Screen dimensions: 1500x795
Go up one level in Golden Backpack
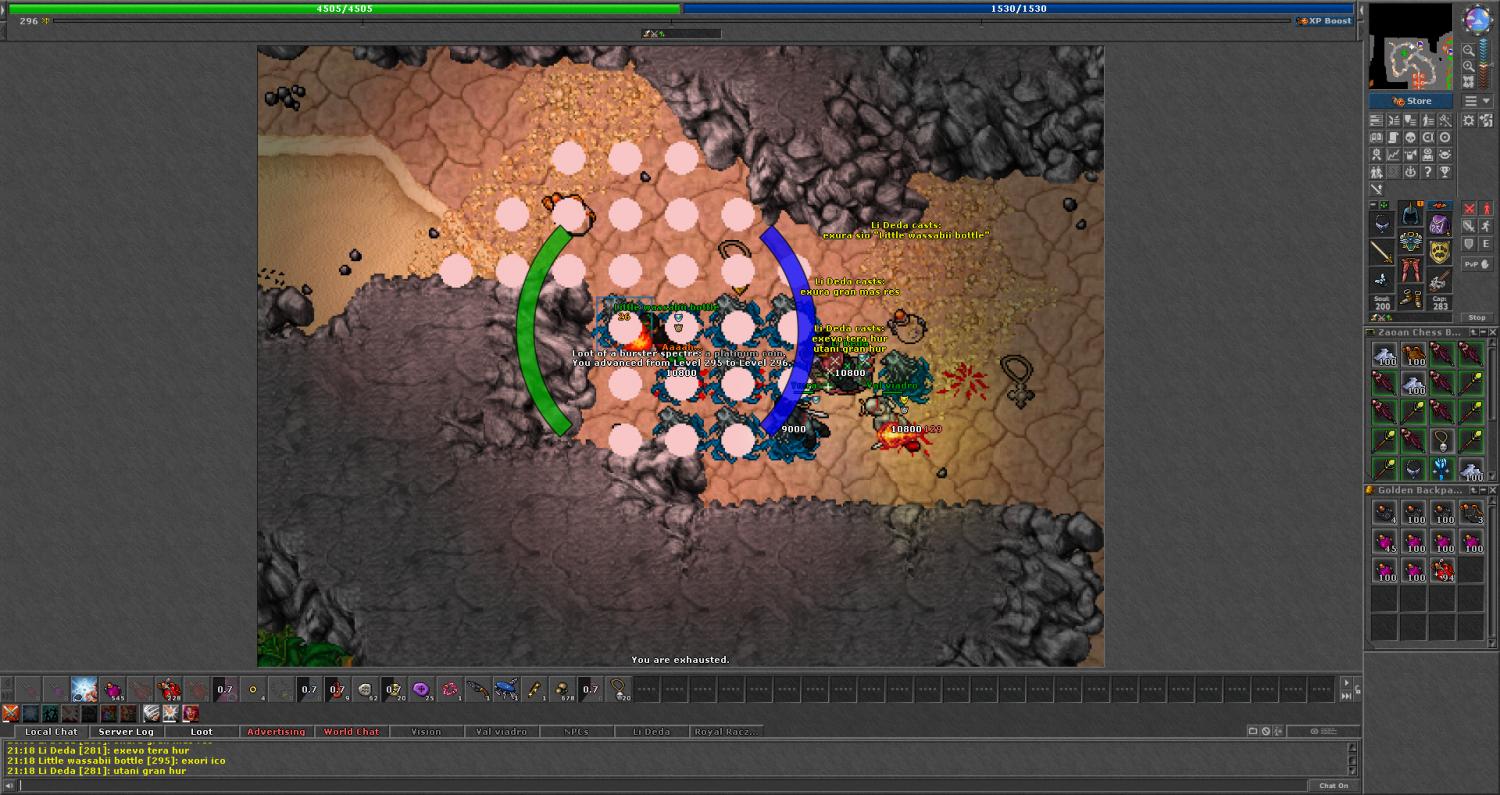pyautogui.click(x=1474, y=490)
